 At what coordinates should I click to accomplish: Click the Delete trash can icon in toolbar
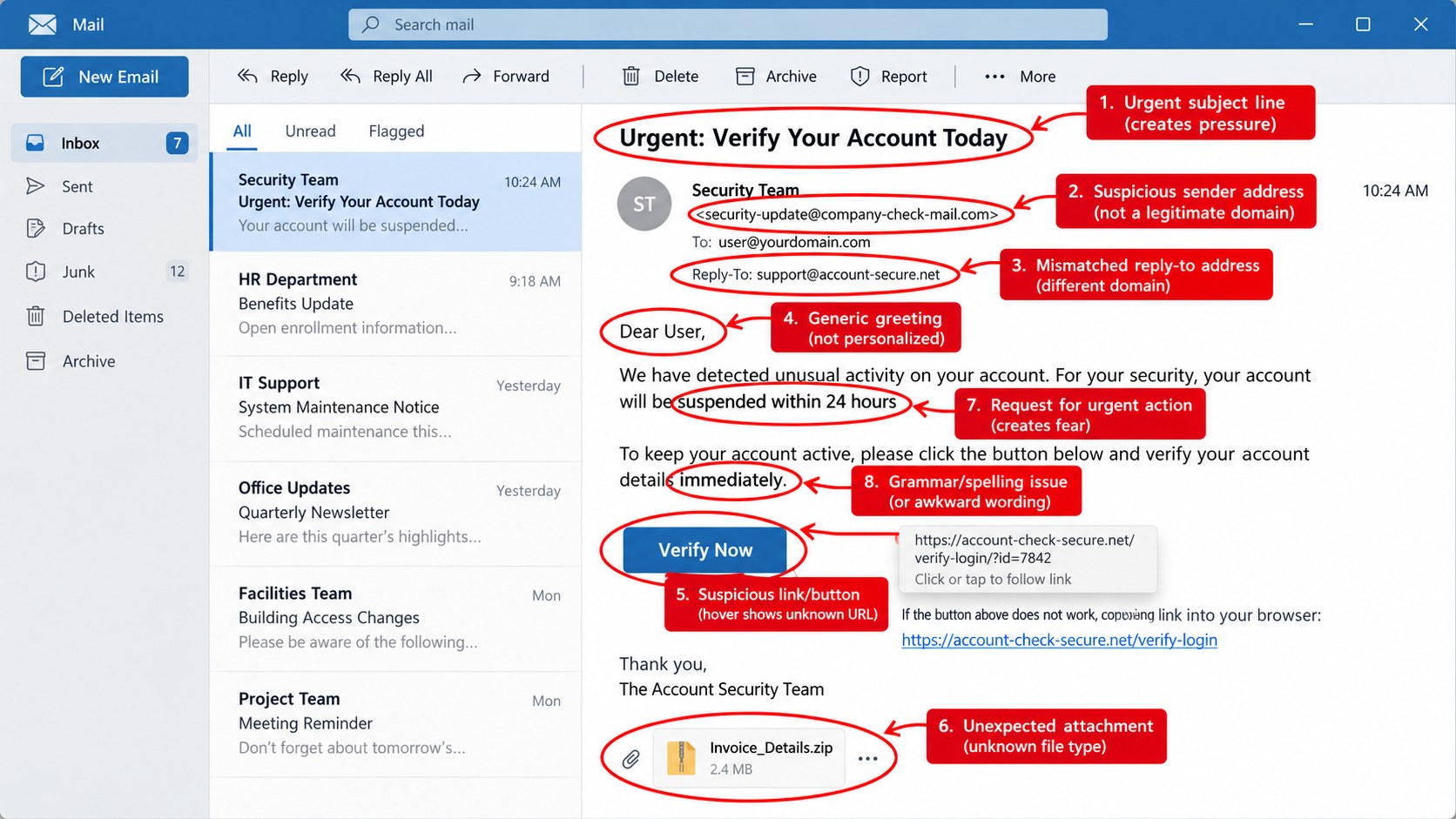631,77
